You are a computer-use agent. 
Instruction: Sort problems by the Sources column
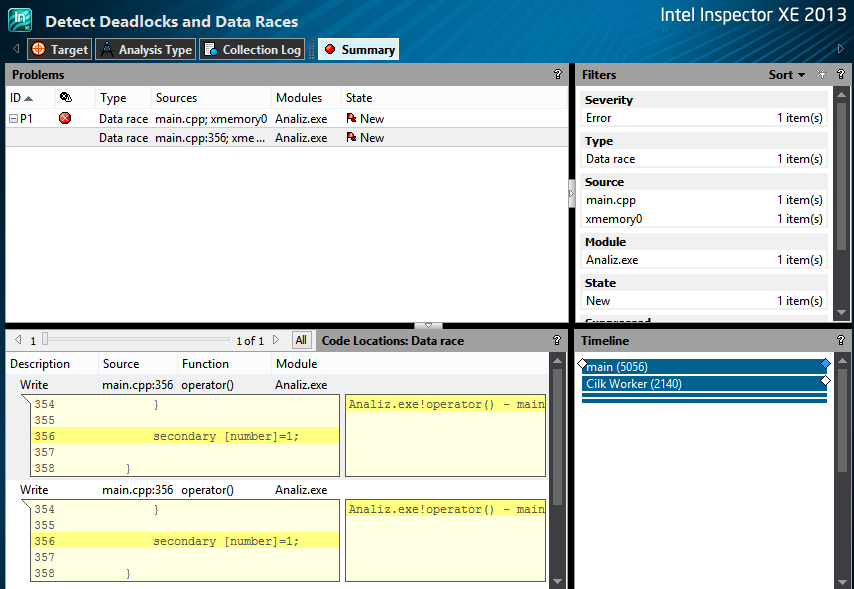(x=211, y=98)
